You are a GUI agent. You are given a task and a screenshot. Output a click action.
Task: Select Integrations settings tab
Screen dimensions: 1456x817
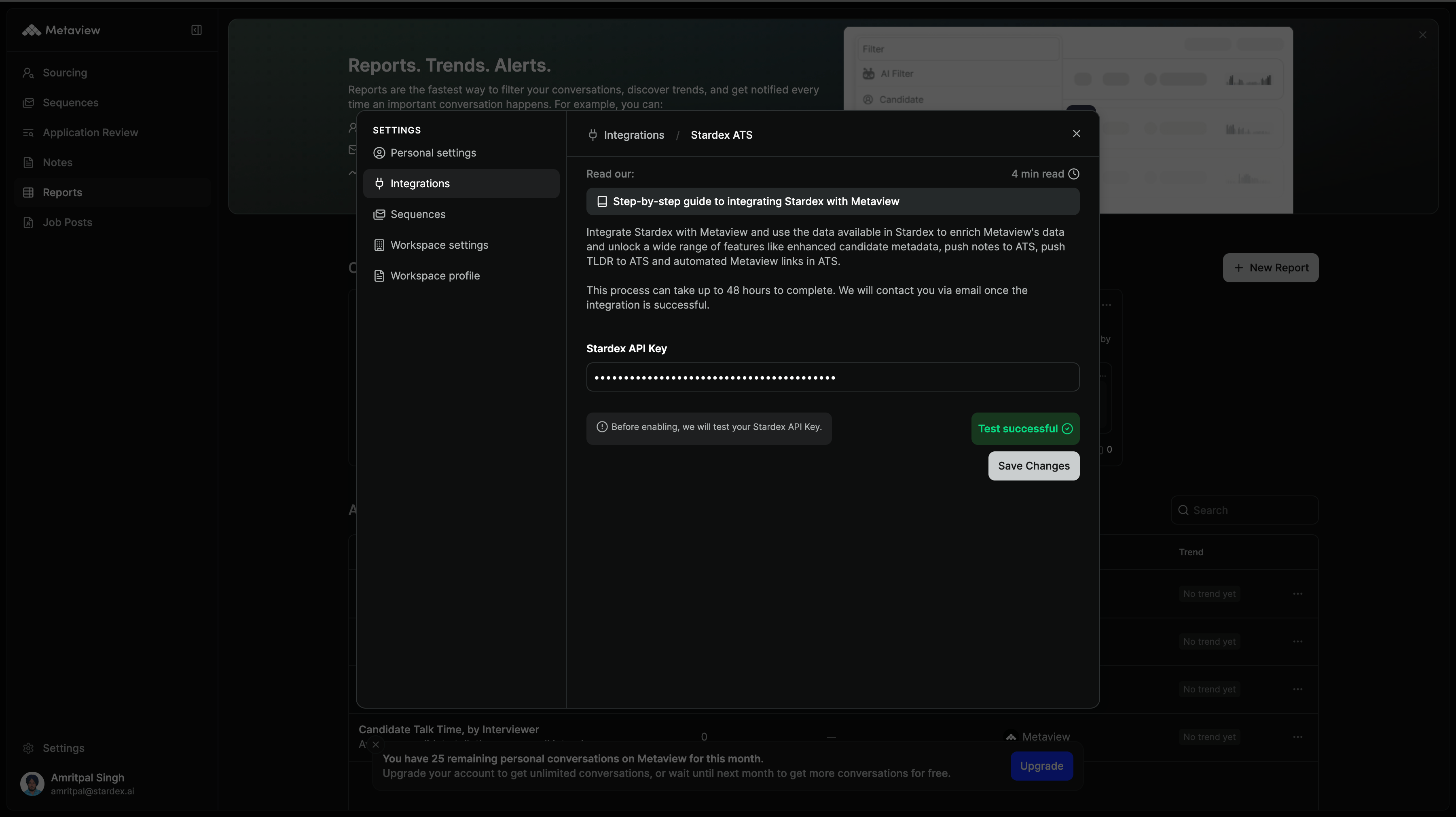461,184
